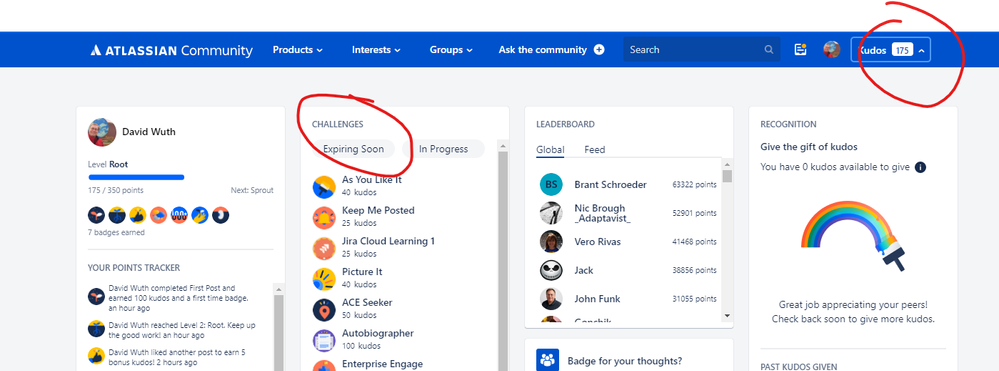Open the Picture It challenge
The height and width of the screenshot is (371, 999).
[362, 272]
